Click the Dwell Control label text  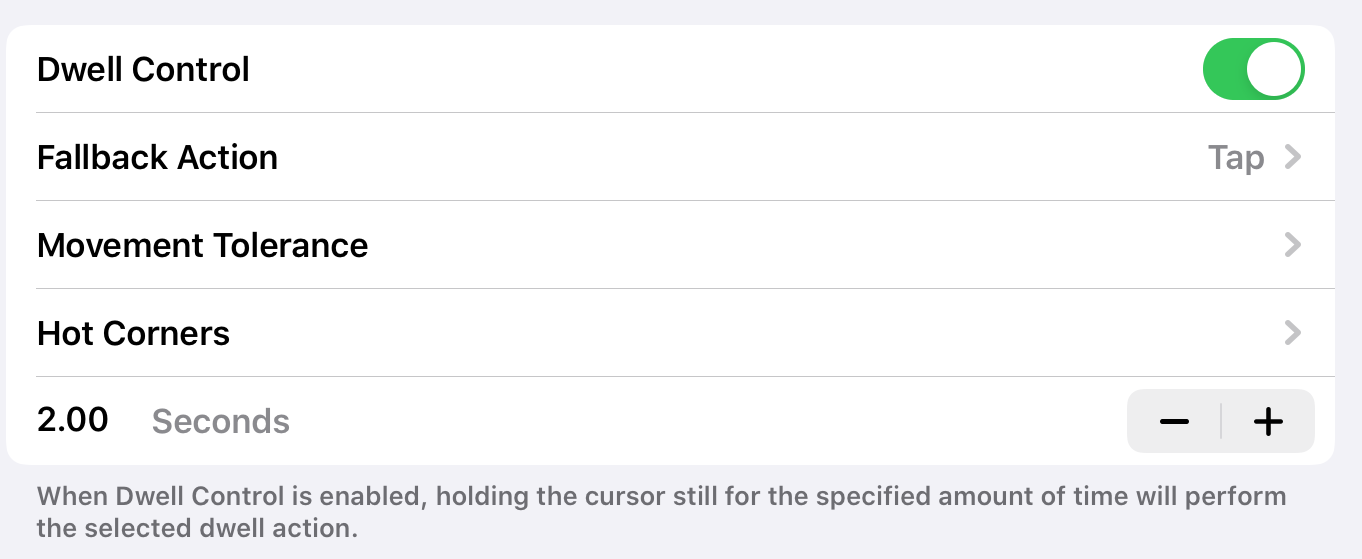143,70
